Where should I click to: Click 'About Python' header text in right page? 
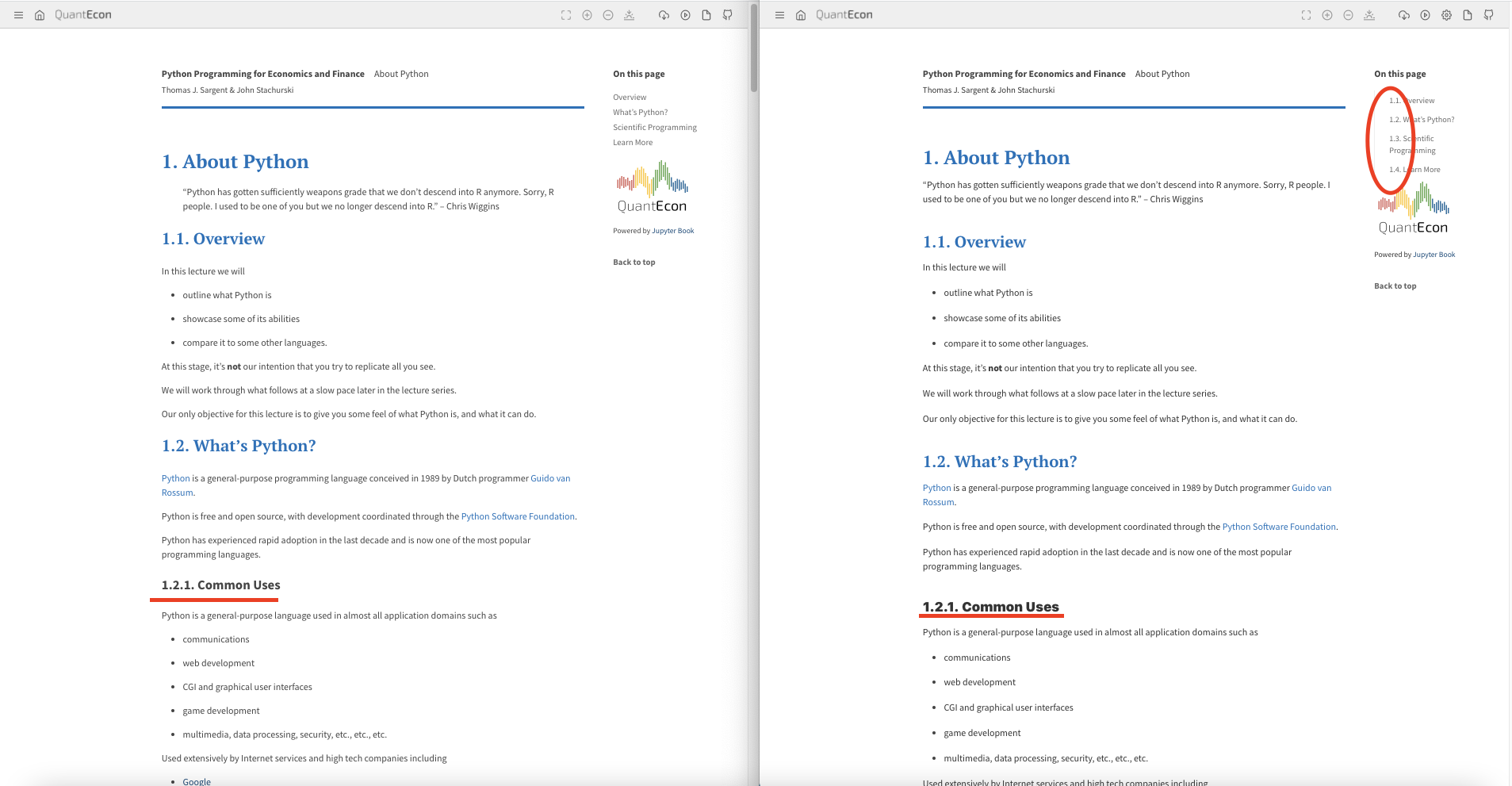[1162, 74]
